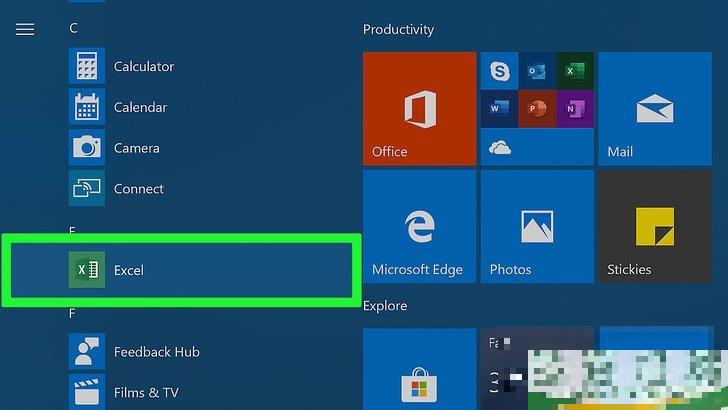Image resolution: width=728 pixels, height=410 pixels.
Task: Click the Office tile
Action: 419,108
